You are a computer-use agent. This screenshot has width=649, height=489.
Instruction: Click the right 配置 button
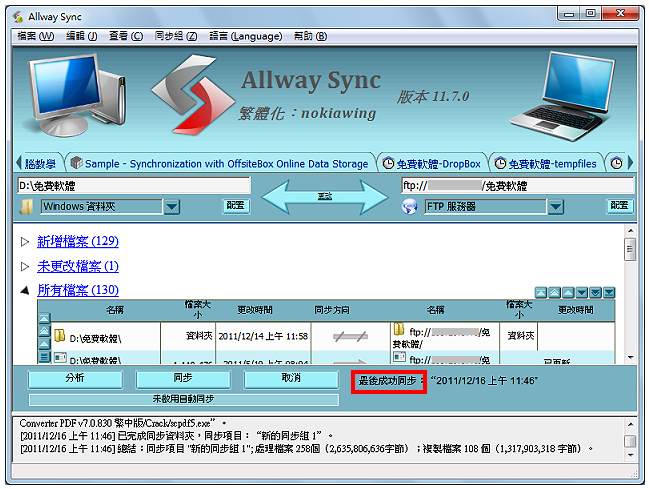[x=620, y=206]
